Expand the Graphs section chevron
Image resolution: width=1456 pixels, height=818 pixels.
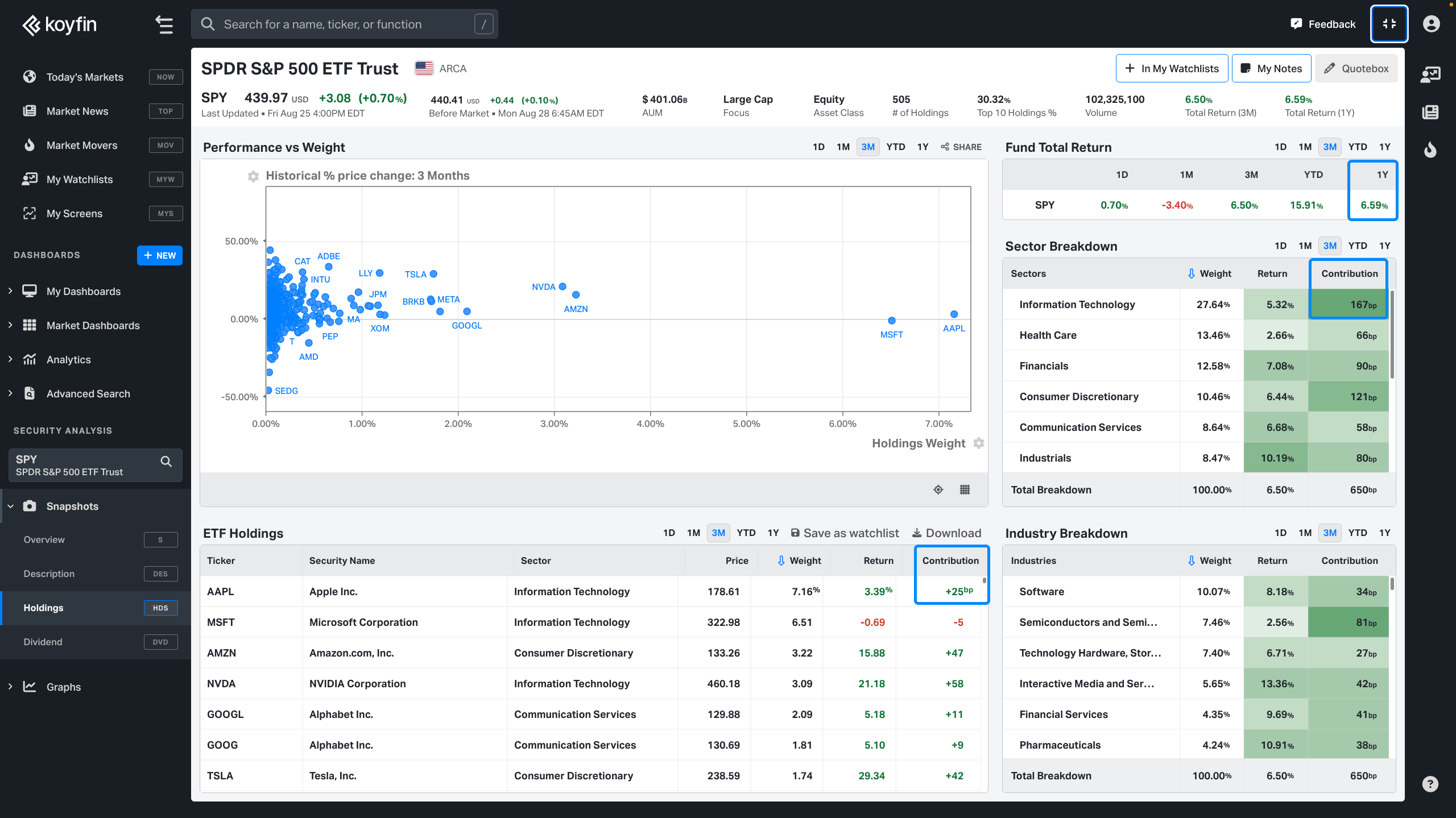coord(10,687)
